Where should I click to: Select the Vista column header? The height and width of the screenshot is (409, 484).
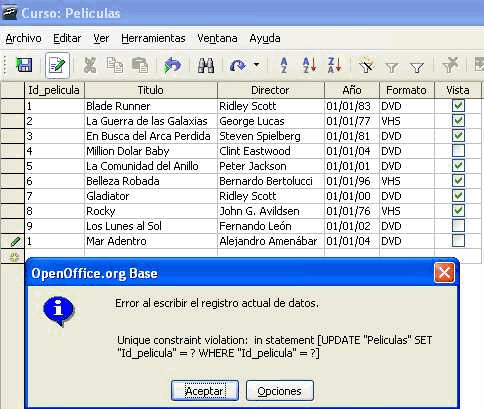pos(458,90)
